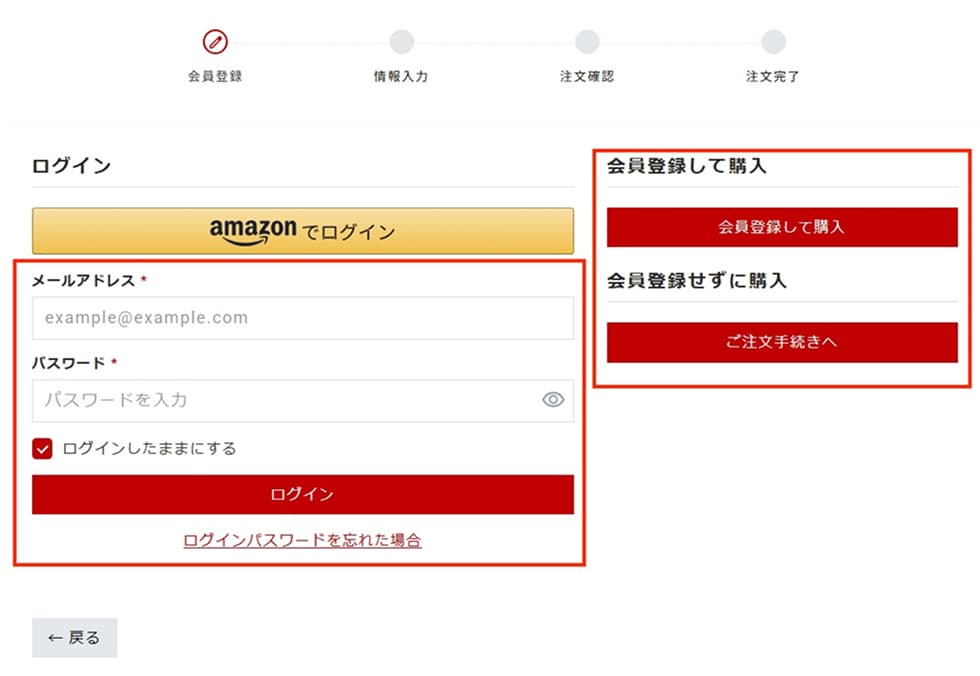Image resolution: width=980 pixels, height=676 pixels.
Task: Uncheck ログインしたままにする checkbox
Action: tap(42, 449)
